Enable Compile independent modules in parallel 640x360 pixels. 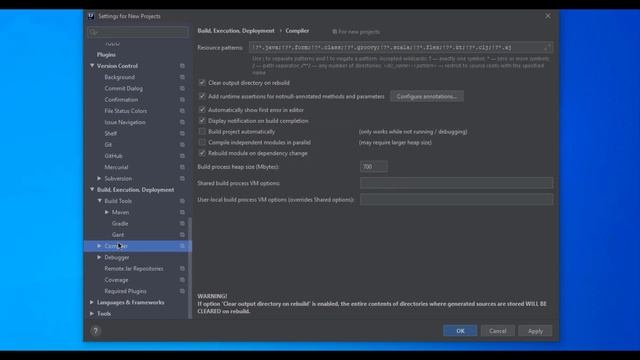[x=202, y=142]
